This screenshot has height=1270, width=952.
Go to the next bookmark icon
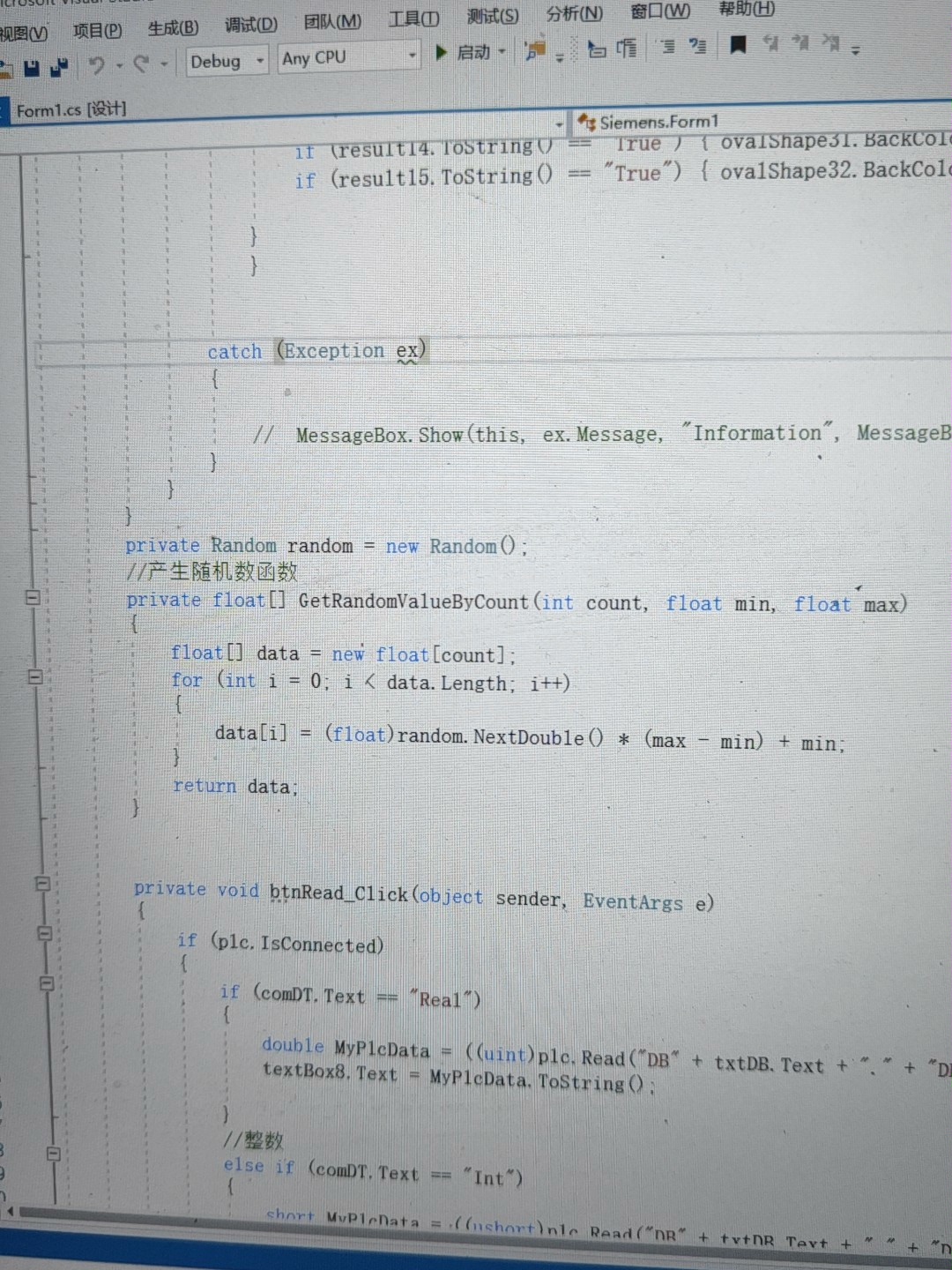coord(800,41)
